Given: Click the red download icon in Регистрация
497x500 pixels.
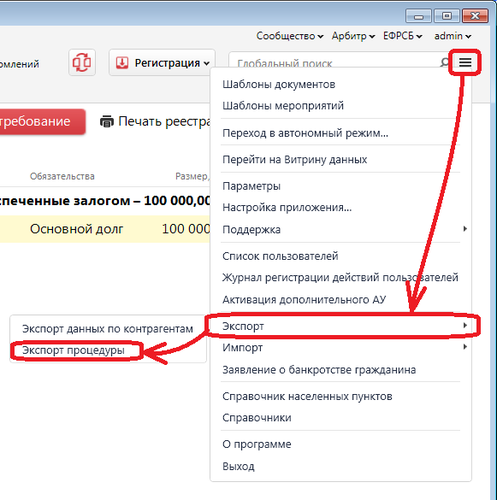Looking at the screenshot, I should tap(122, 63).
